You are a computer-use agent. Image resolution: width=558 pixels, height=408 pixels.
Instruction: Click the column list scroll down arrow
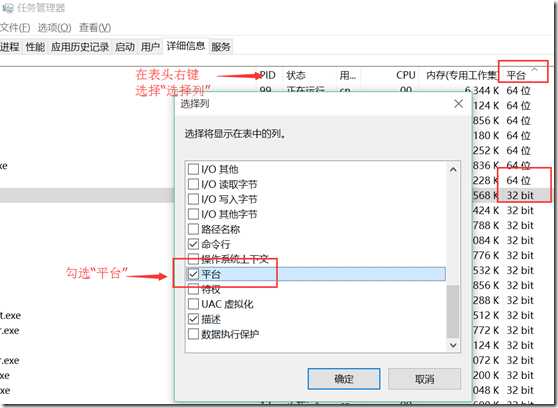click(x=453, y=345)
